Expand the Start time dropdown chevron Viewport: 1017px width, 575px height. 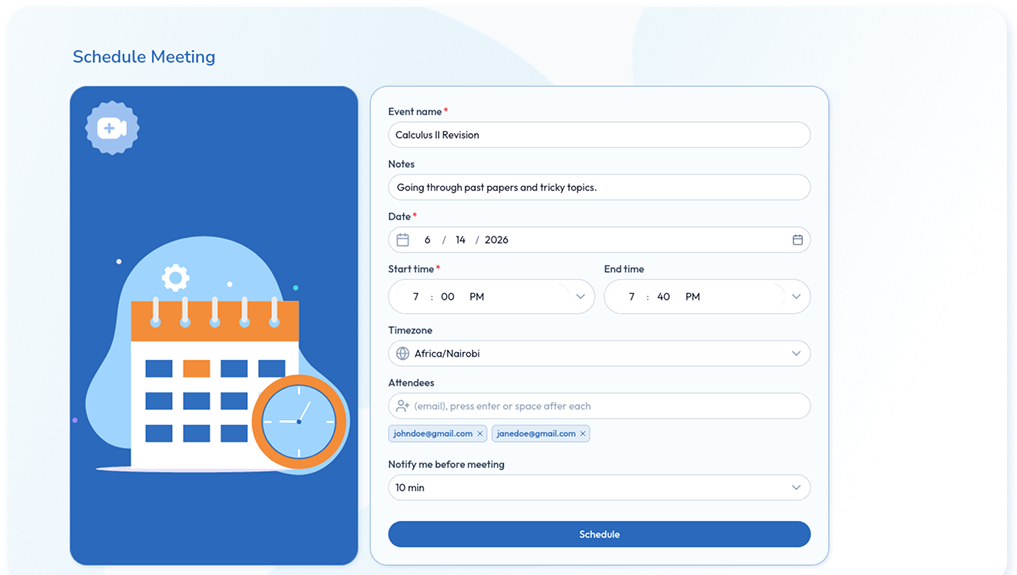coord(580,297)
